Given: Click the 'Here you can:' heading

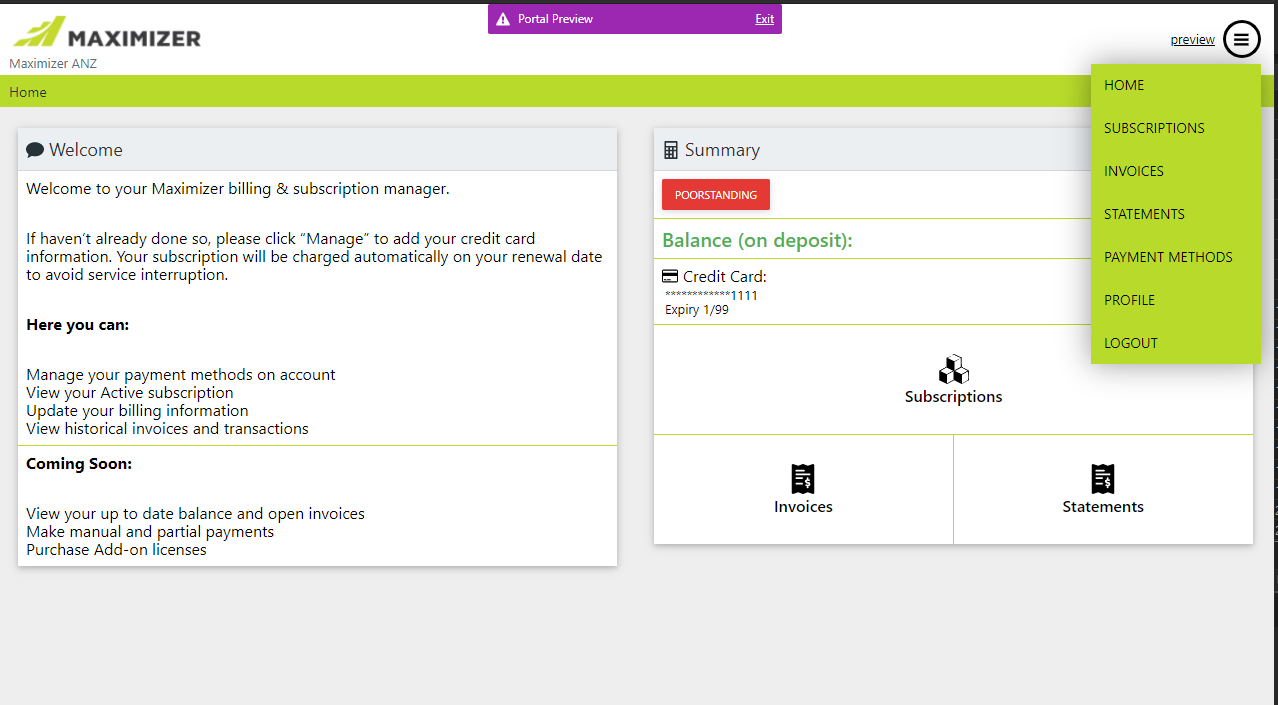Looking at the screenshot, I should (77, 325).
